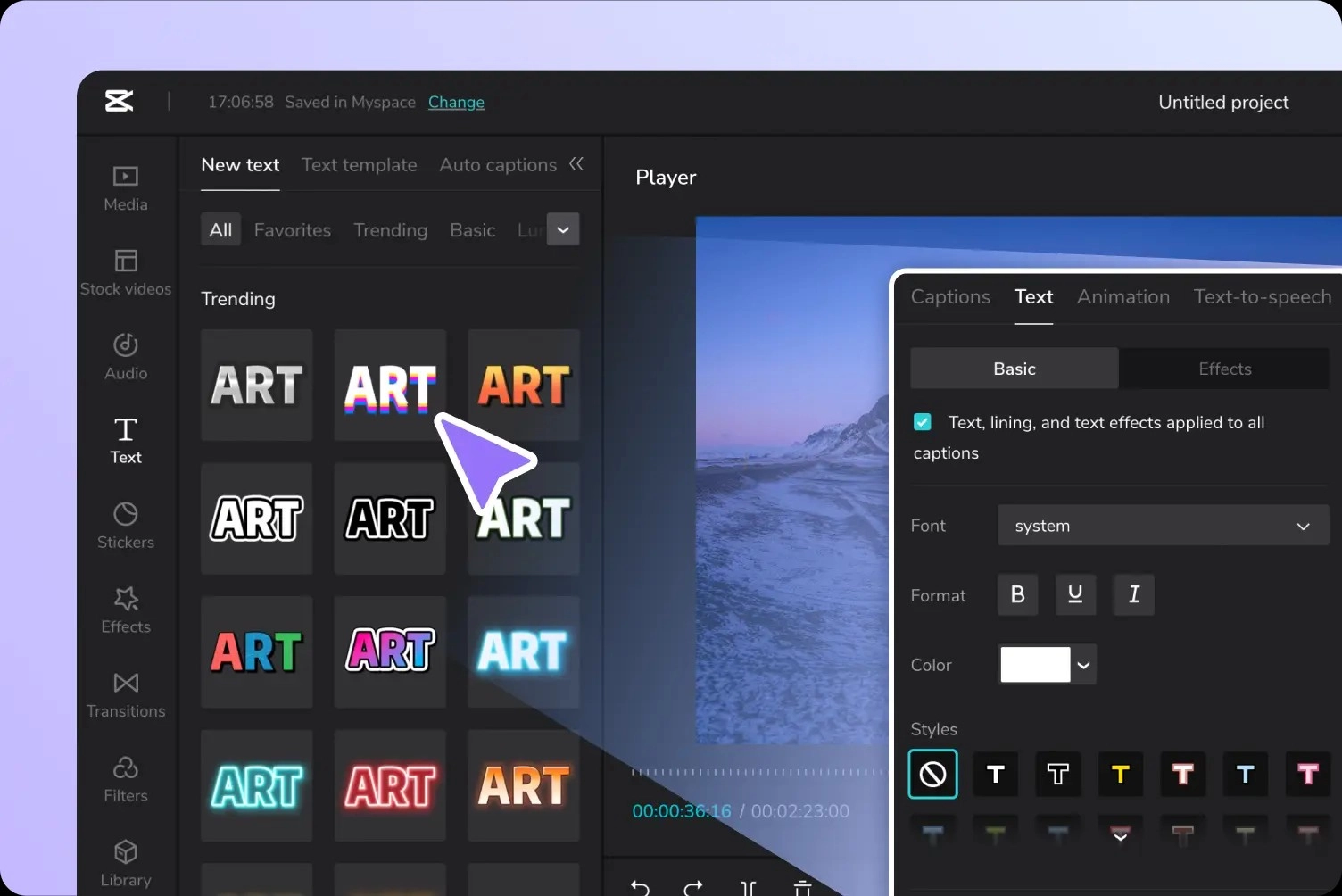
Task: Toggle italic text formatting
Action: 1133,595
